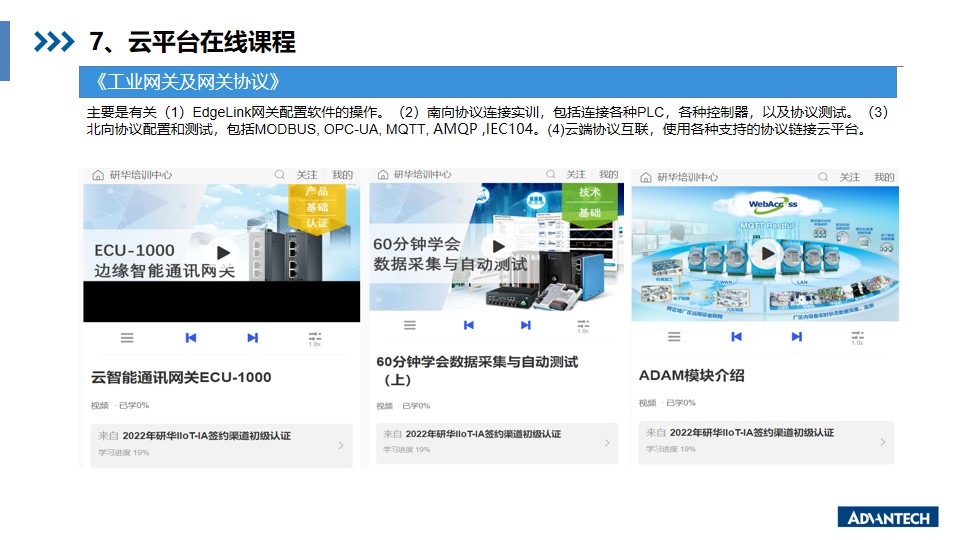This screenshot has width=960, height=540.
Task: Click 研华培训中心 title in 60分钟学会 card
Action: [422, 174]
